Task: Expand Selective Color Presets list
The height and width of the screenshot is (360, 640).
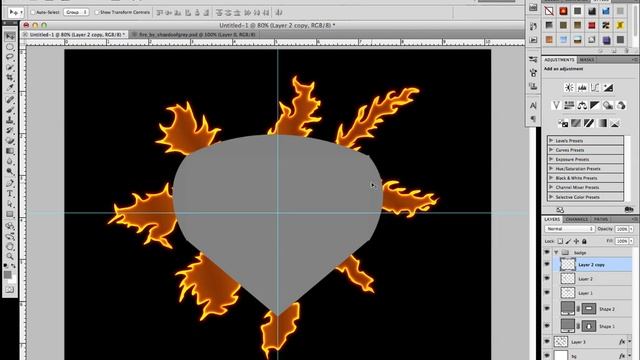Action: (551, 197)
